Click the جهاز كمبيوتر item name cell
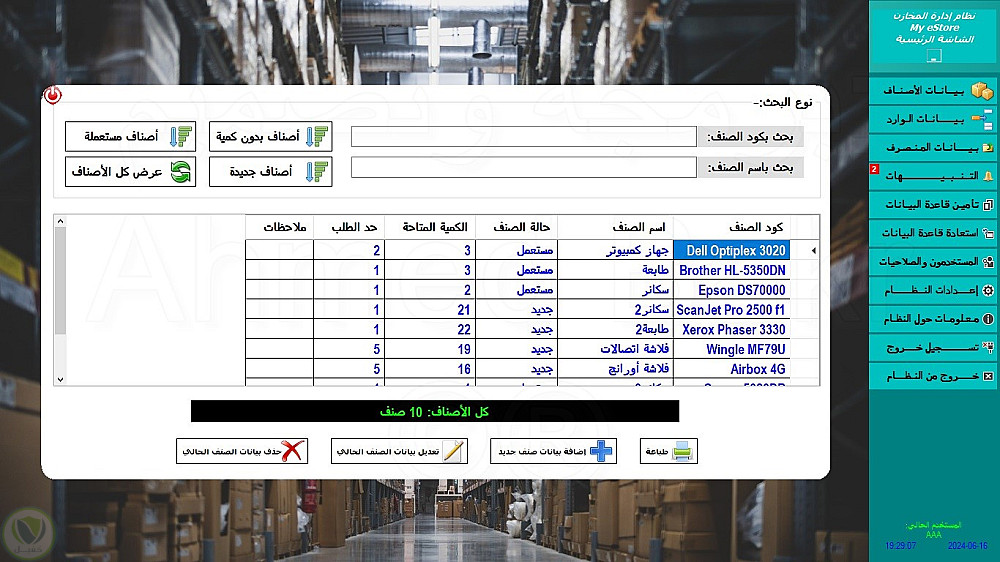 [x=615, y=251]
